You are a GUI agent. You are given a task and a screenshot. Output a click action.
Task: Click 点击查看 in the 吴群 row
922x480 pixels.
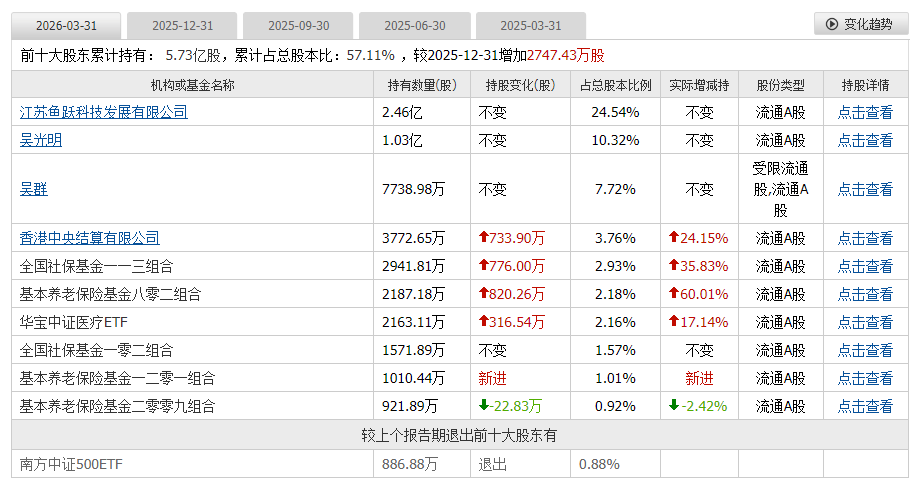[x=865, y=189]
